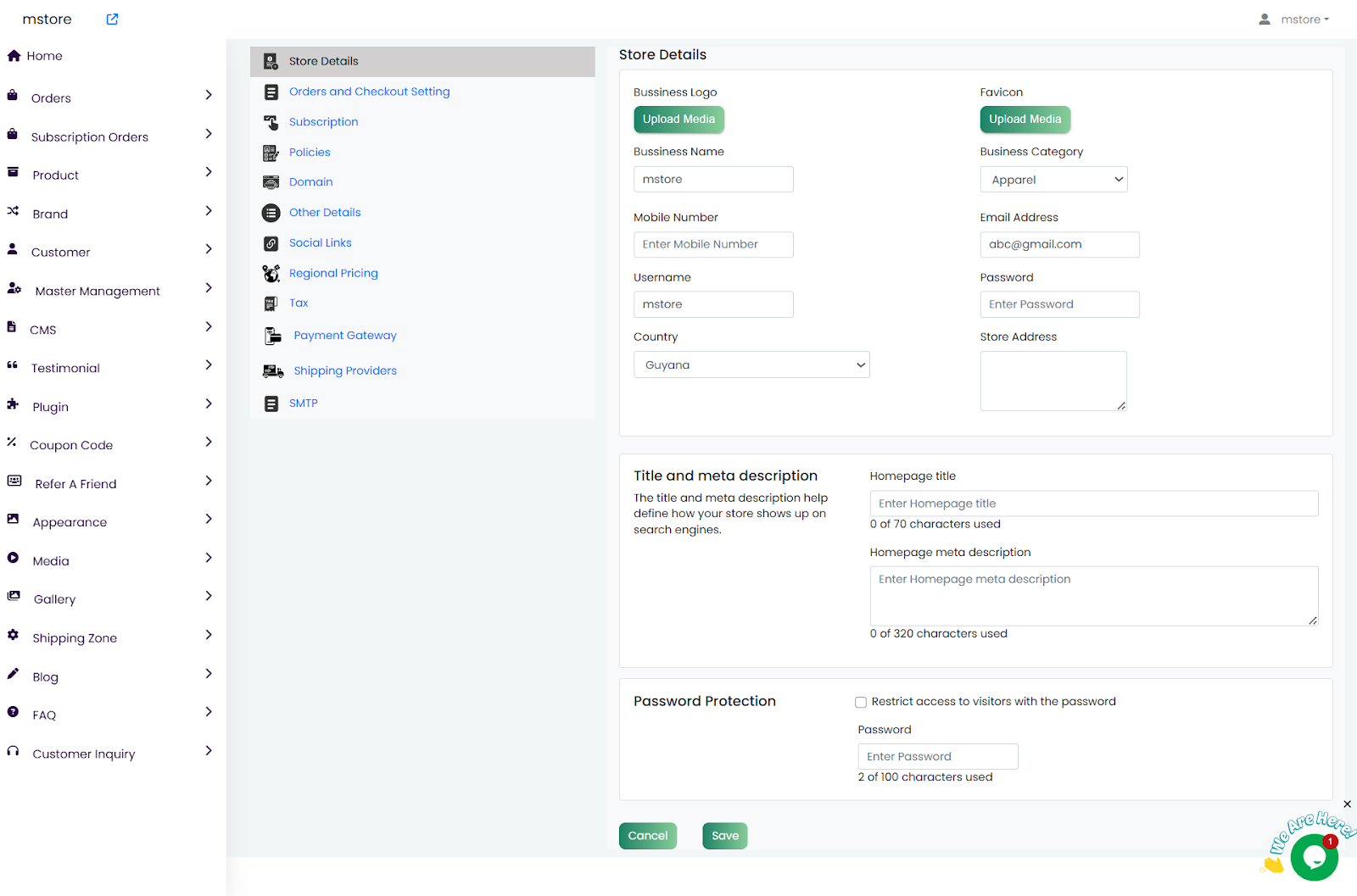
Task: Open the live chat bubble widget
Action: click(1313, 857)
